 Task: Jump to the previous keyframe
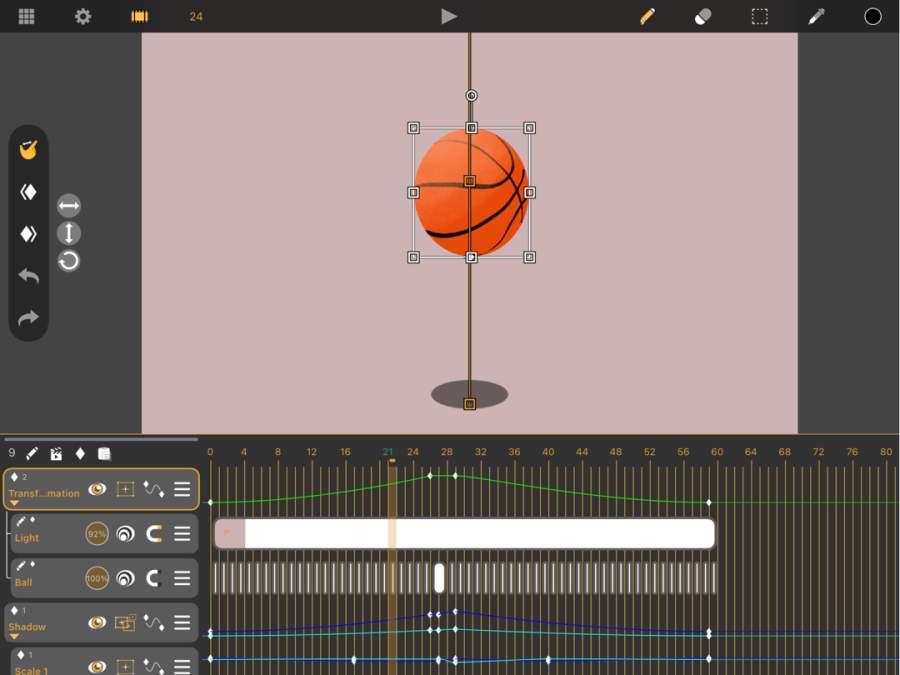tap(28, 192)
